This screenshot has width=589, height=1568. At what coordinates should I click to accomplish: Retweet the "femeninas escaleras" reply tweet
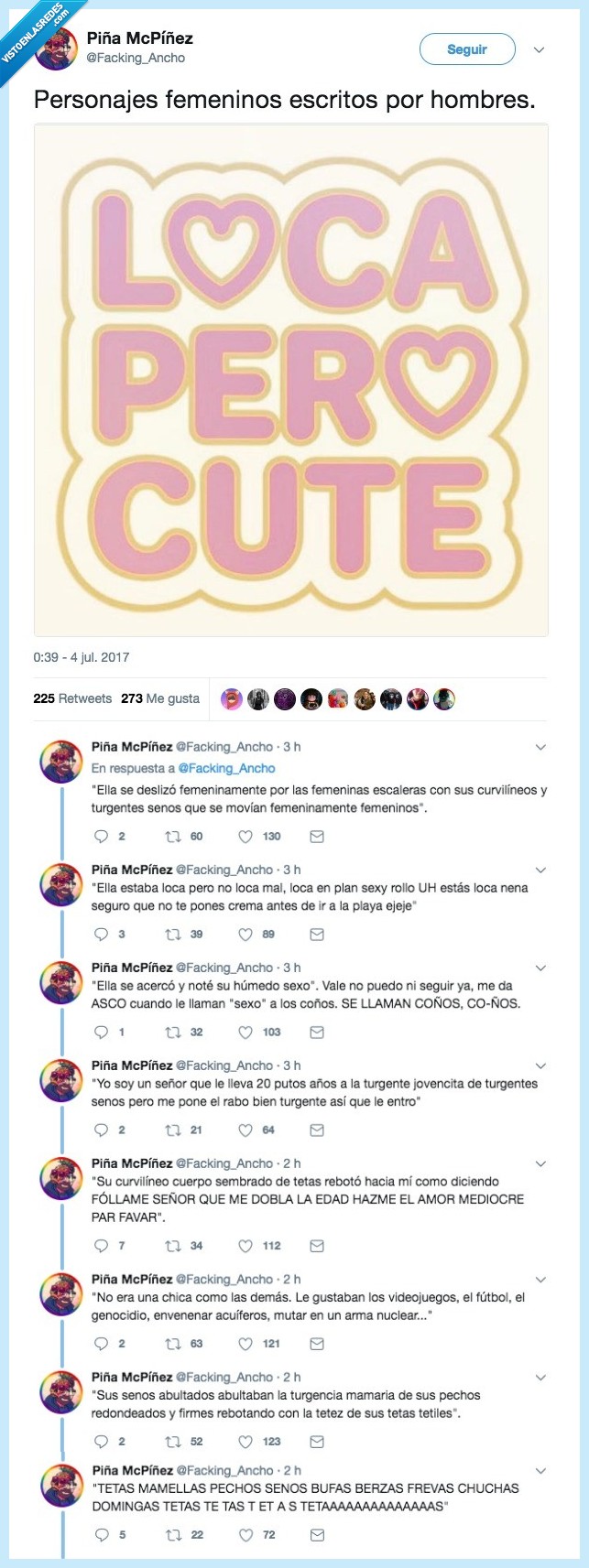pos(172,836)
